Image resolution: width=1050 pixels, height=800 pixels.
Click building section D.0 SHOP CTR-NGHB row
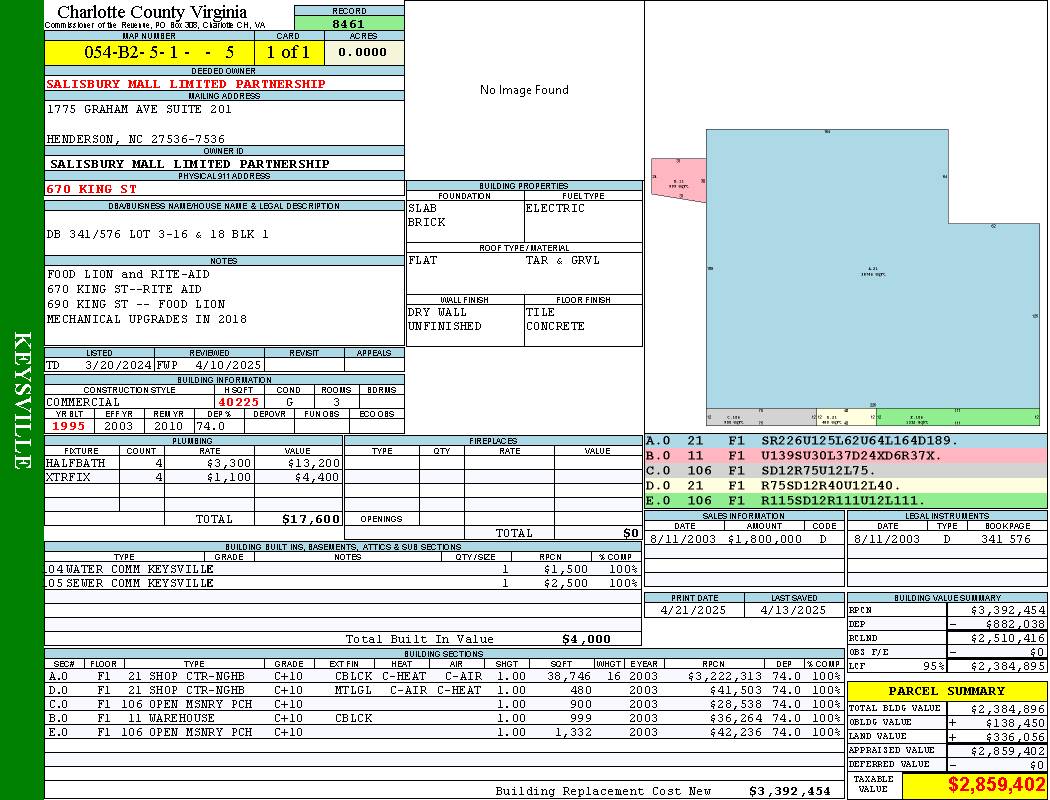tap(445, 690)
